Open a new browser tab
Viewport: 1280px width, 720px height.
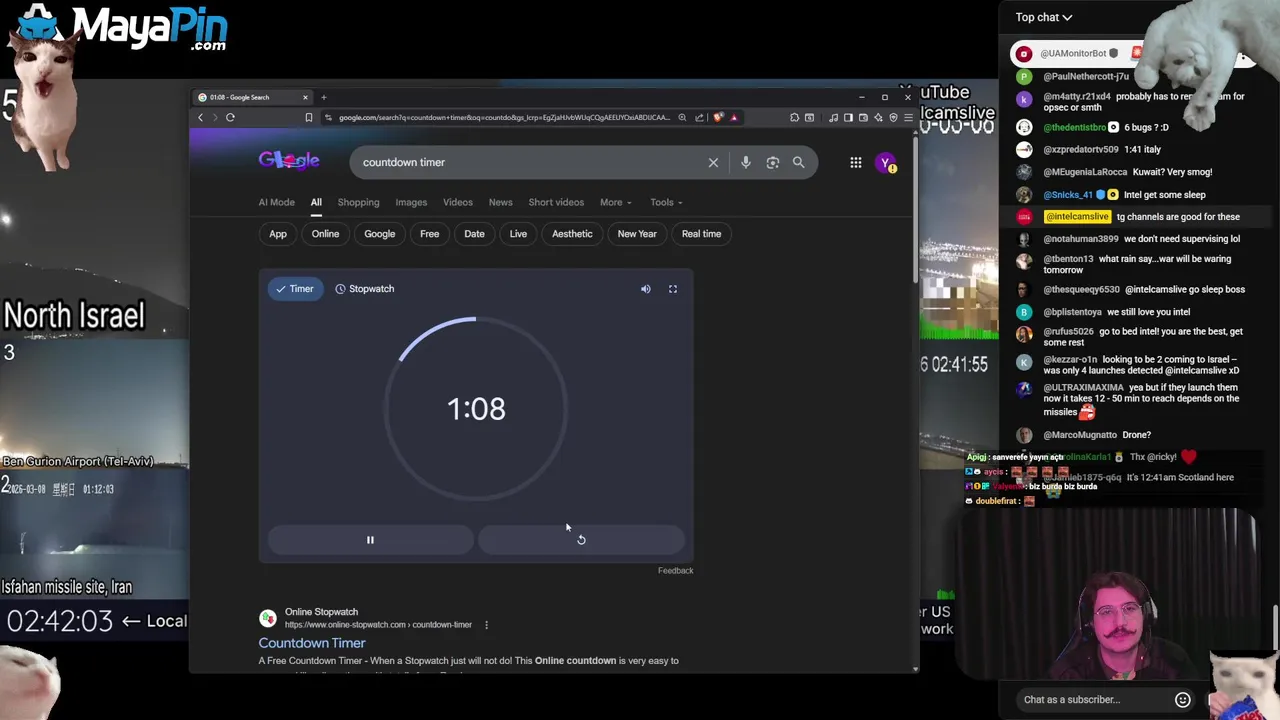[x=323, y=97]
